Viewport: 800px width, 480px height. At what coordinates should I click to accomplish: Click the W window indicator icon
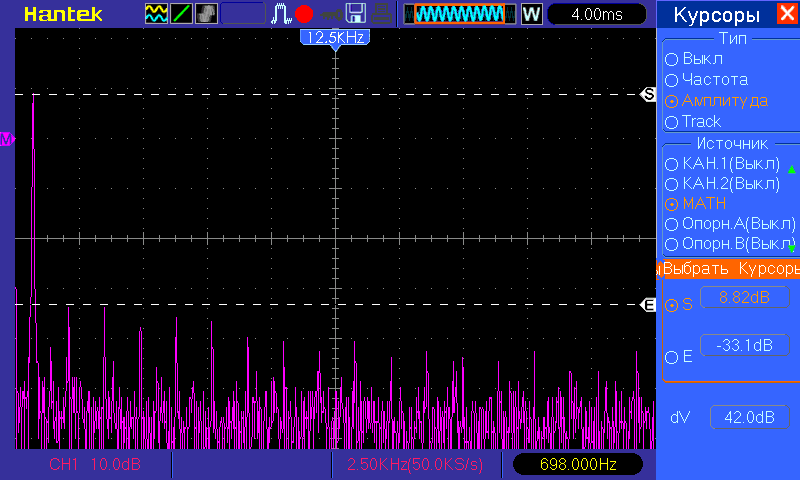click(x=531, y=14)
